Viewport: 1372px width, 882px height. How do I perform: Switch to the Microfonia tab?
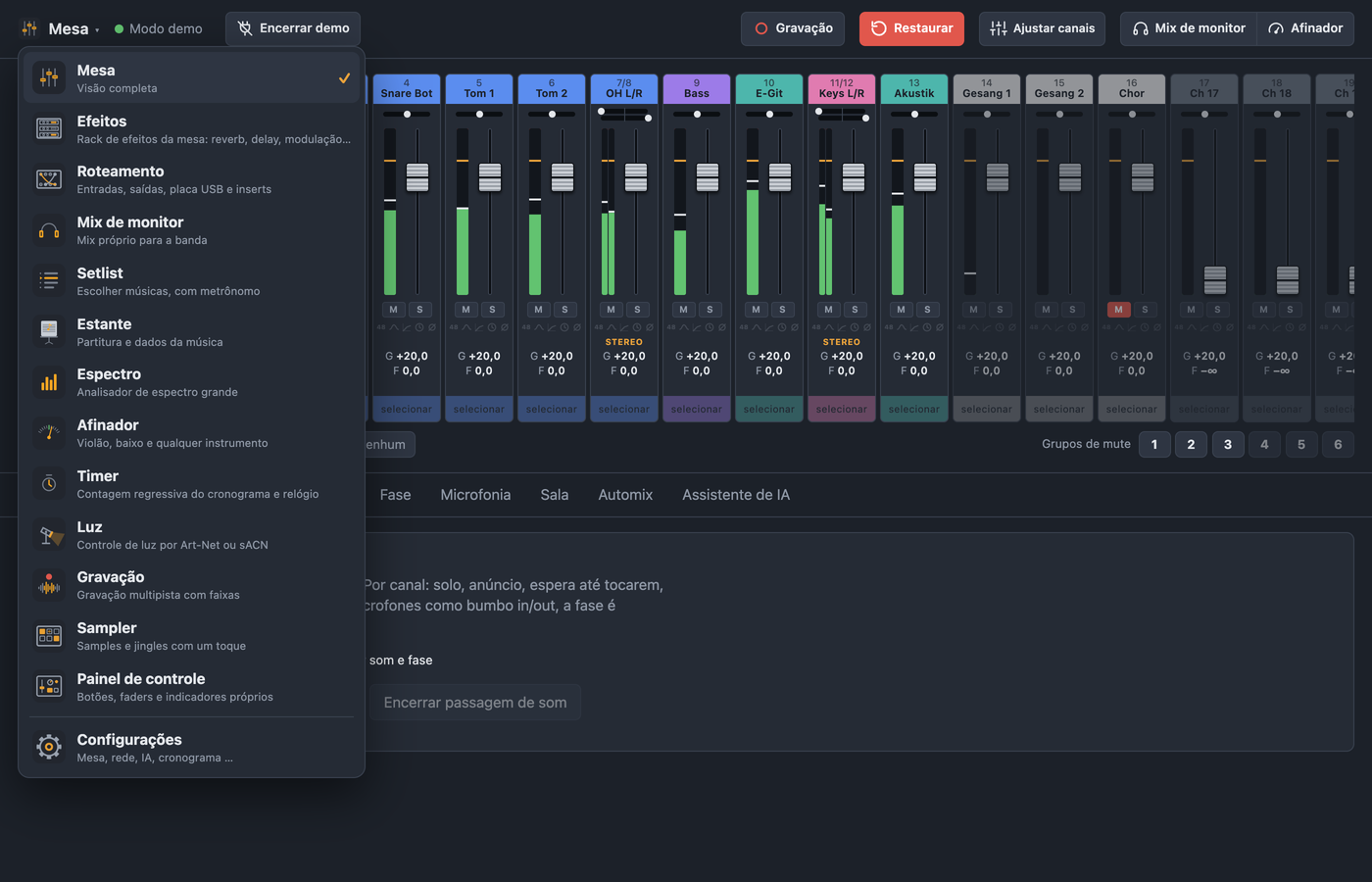[475, 495]
